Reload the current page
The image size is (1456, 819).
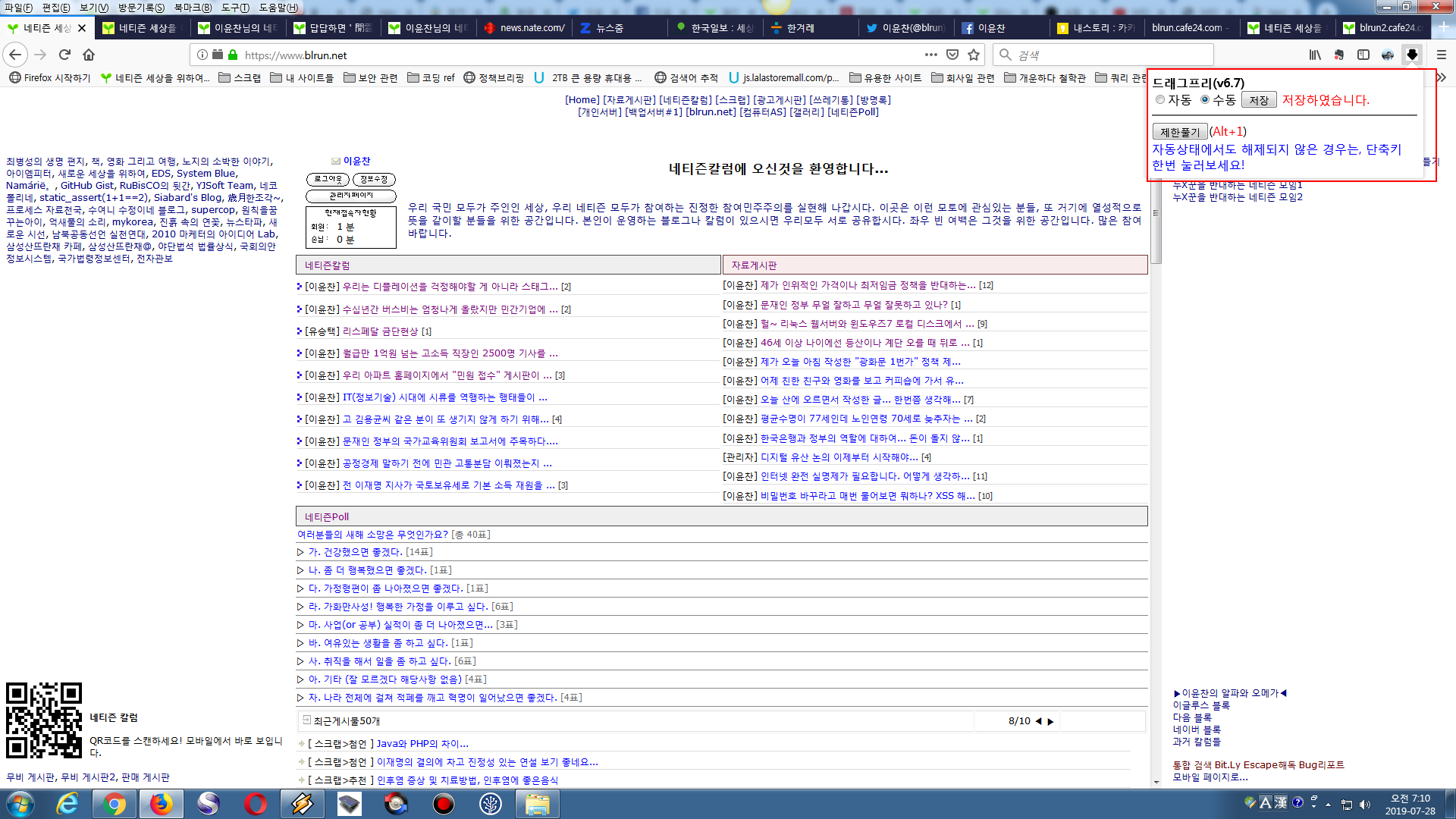(x=64, y=55)
